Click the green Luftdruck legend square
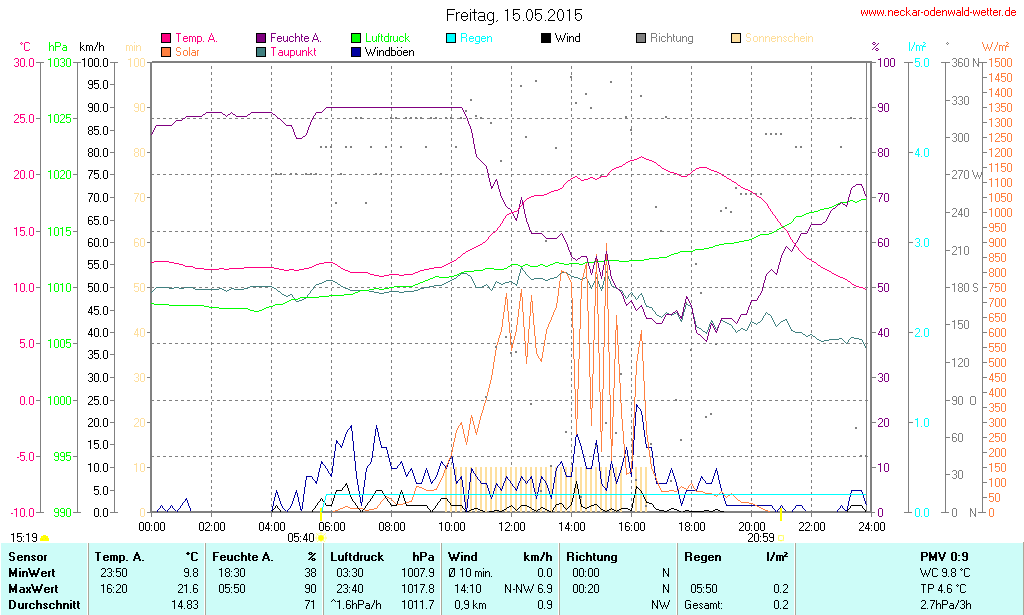 point(357,38)
